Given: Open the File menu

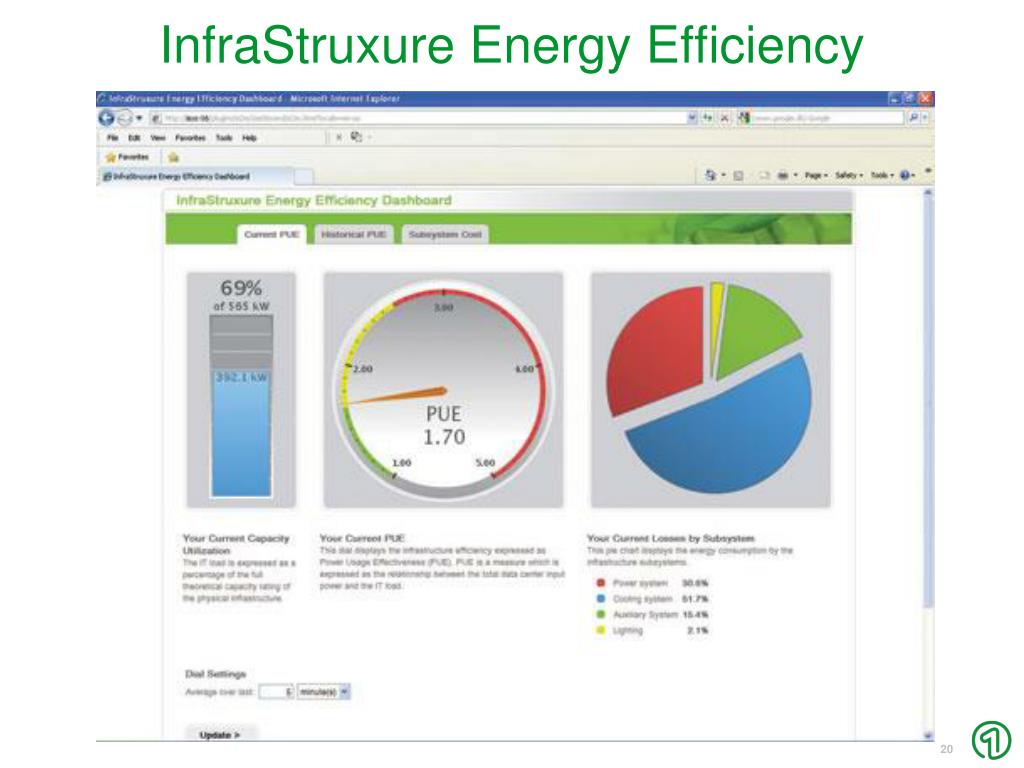Looking at the screenshot, I should 112,138.
